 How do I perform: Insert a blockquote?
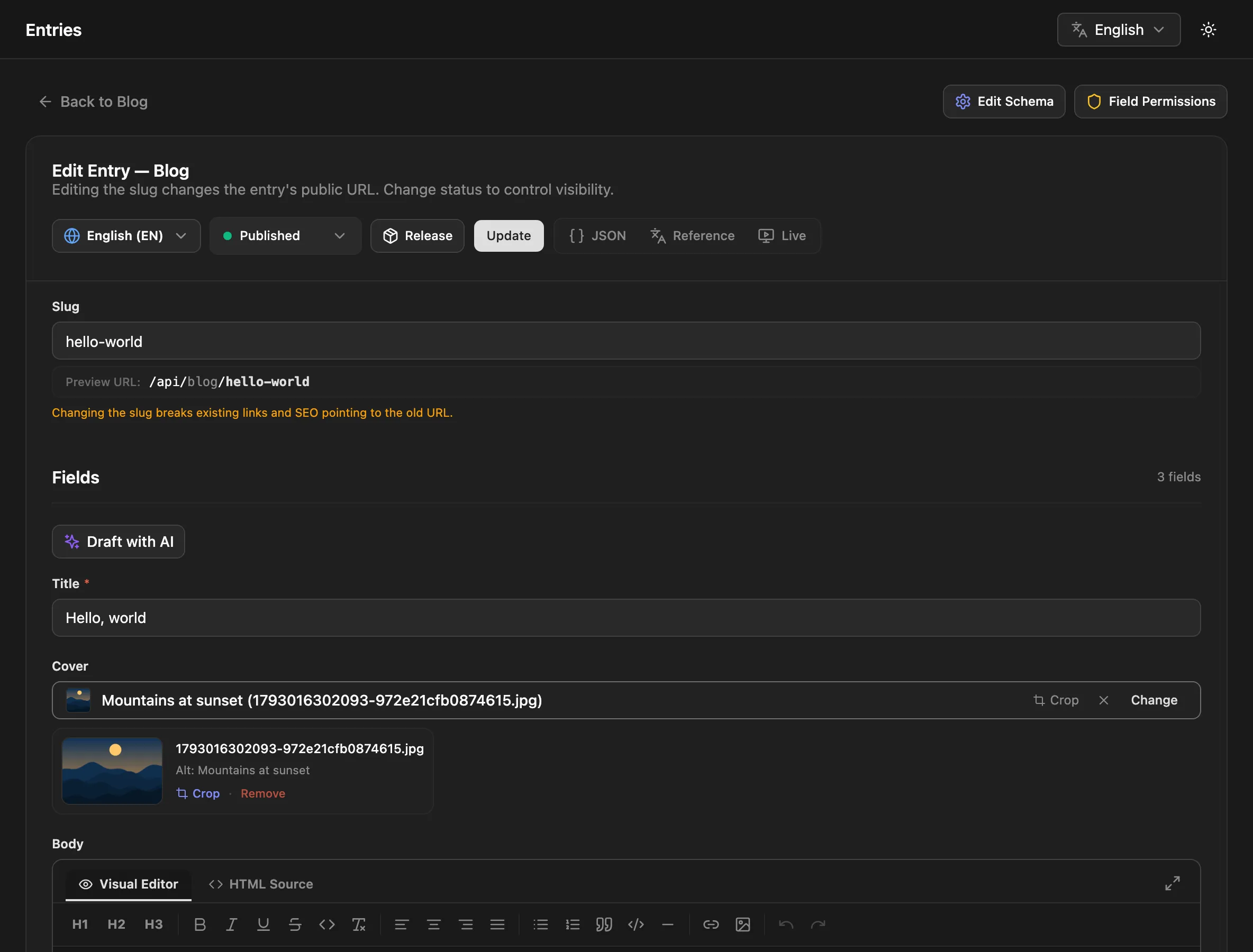[604, 924]
